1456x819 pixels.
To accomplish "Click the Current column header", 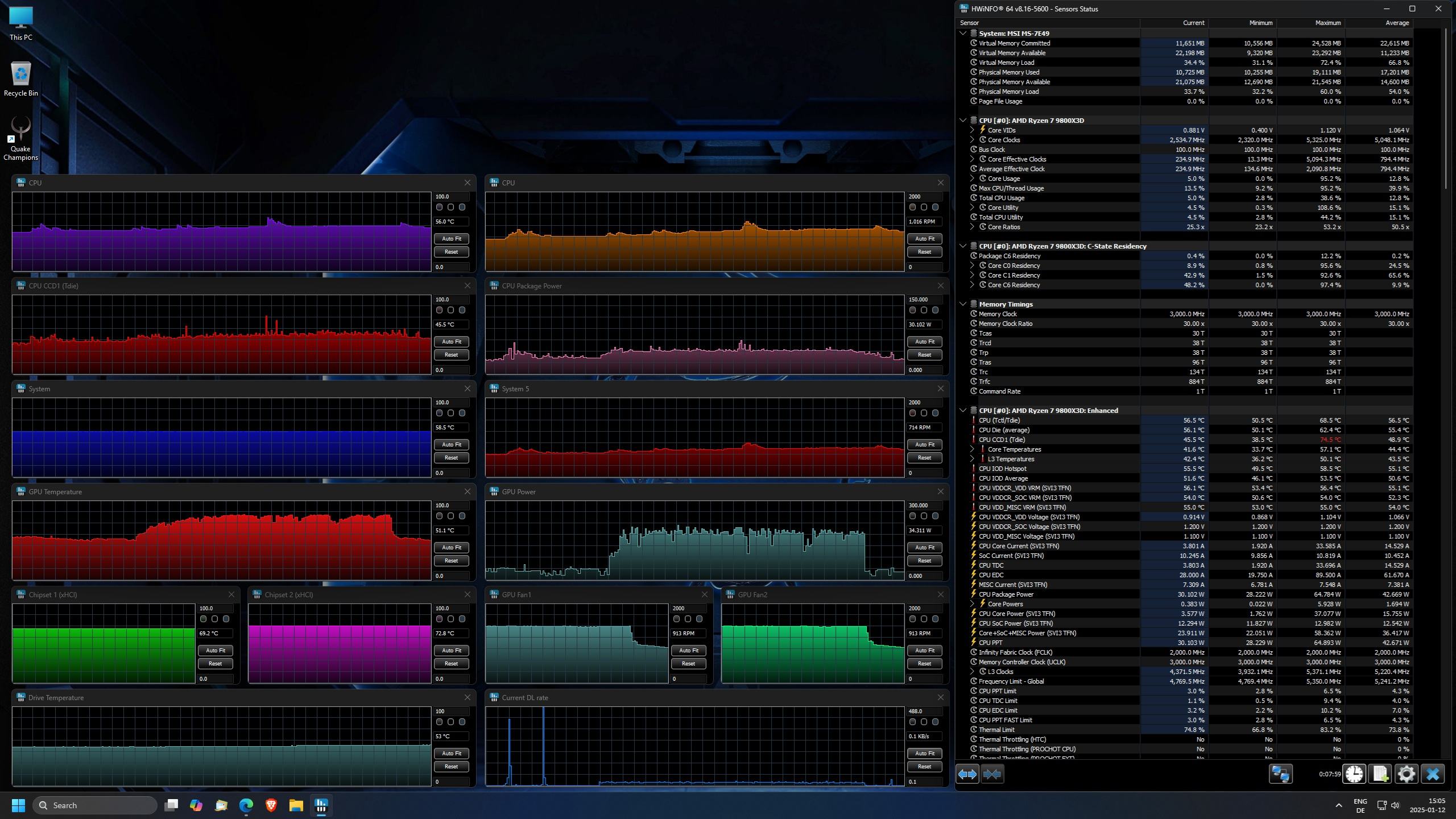I will (x=1174, y=23).
